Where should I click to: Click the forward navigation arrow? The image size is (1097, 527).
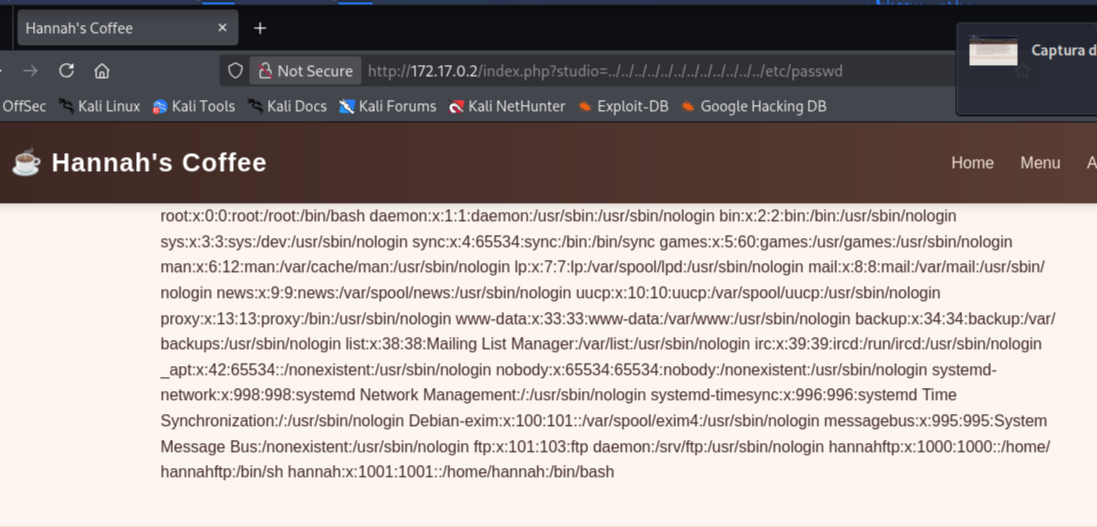pyautogui.click(x=30, y=71)
